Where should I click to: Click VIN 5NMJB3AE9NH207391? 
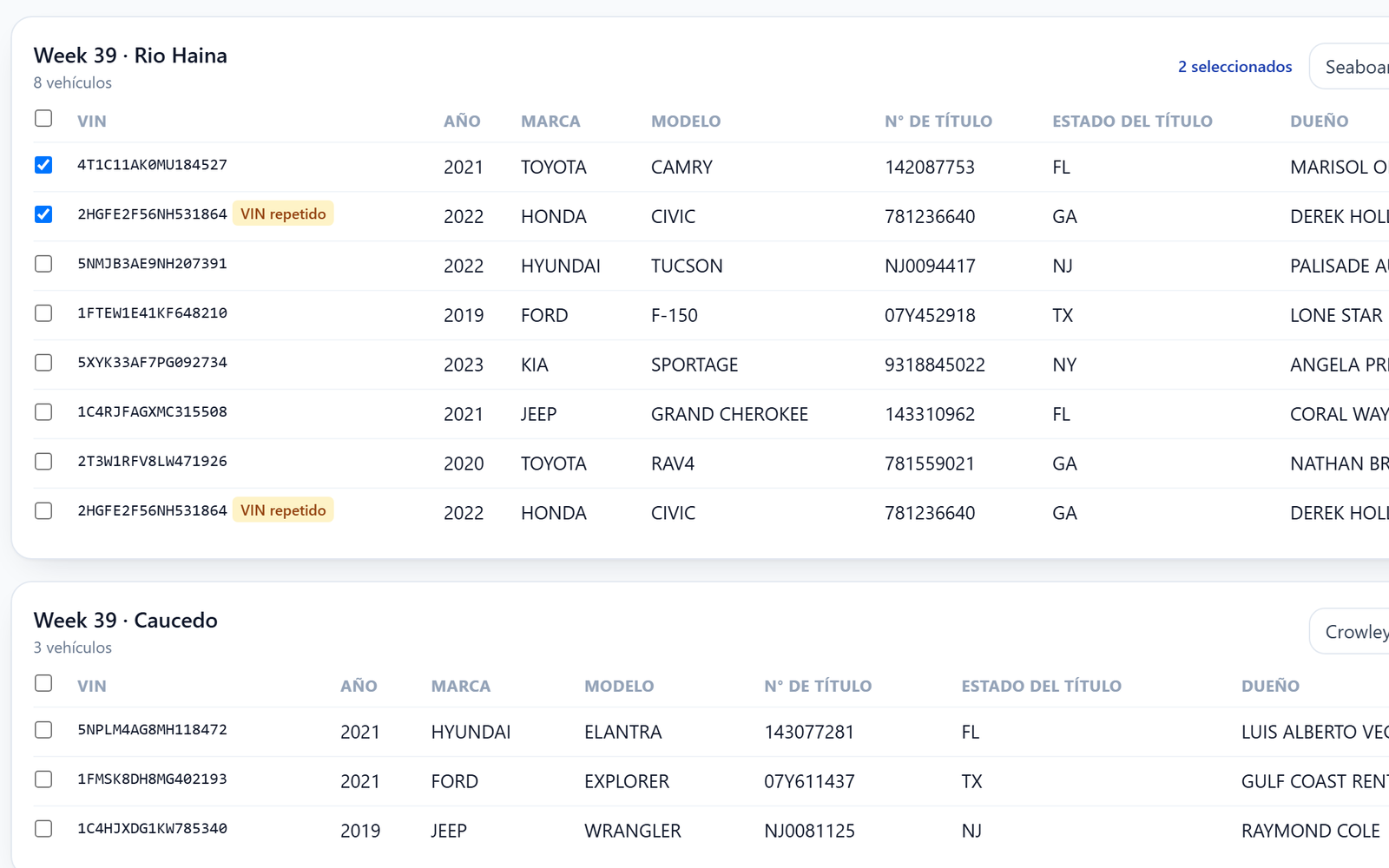click(152, 264)
